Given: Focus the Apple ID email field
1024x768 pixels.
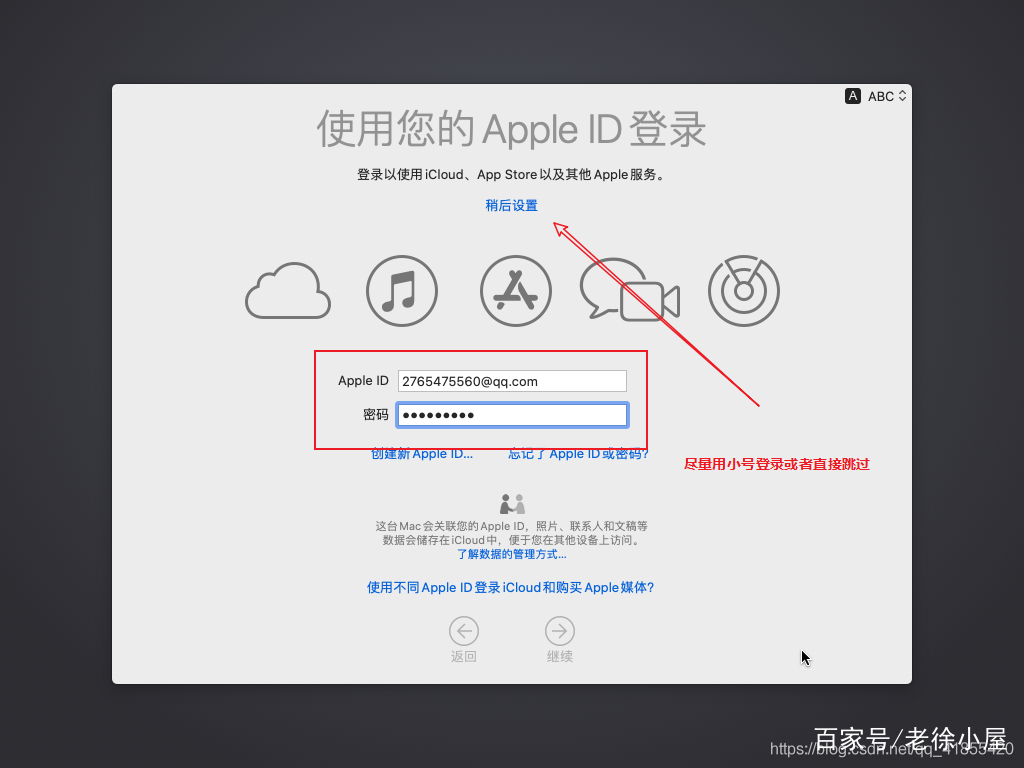Looking at the screenshot, I should click(512, 381).
